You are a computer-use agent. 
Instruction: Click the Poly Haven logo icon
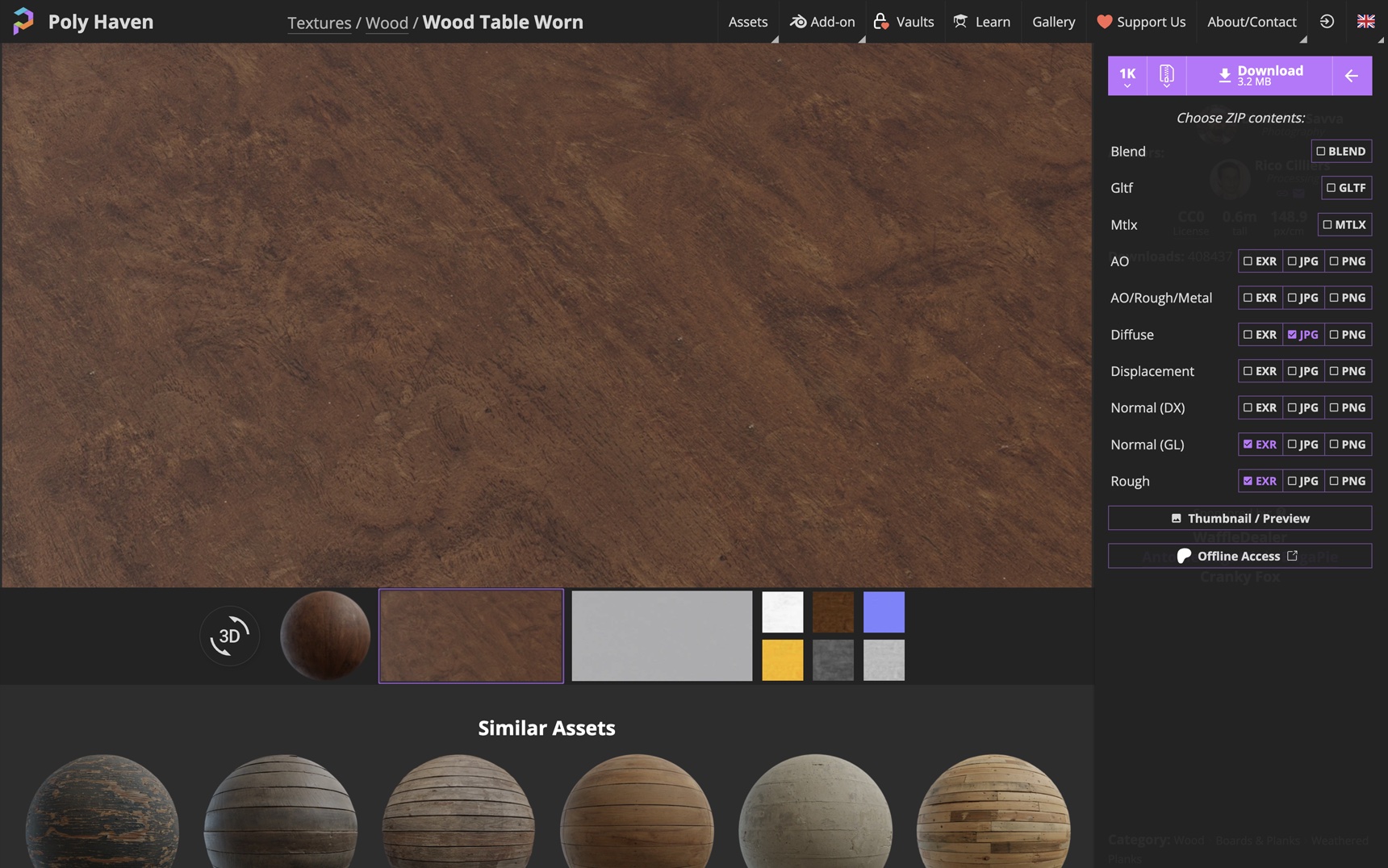pyautogui.click(x=23, y=21)
